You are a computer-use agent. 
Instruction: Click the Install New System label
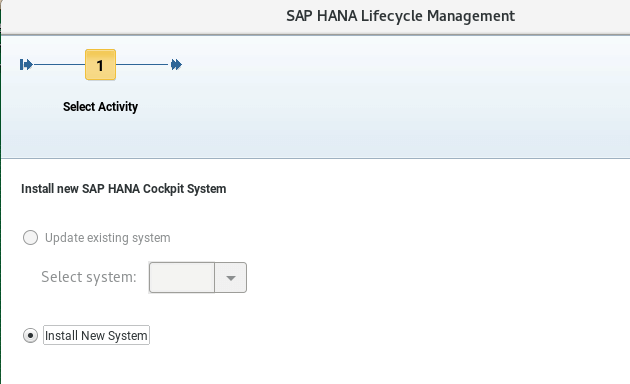point(96,335)
